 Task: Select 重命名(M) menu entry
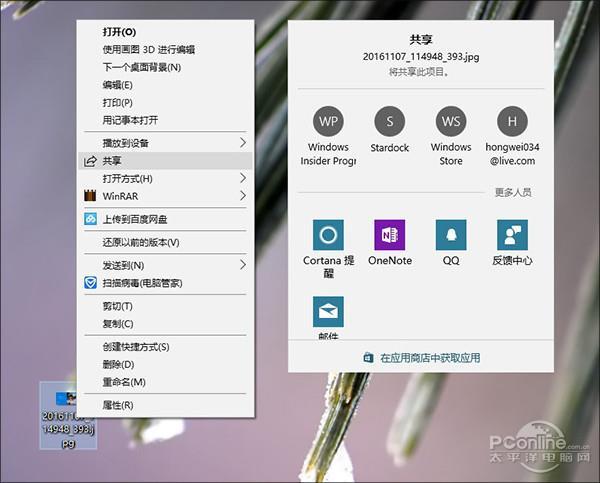(165, 382)
